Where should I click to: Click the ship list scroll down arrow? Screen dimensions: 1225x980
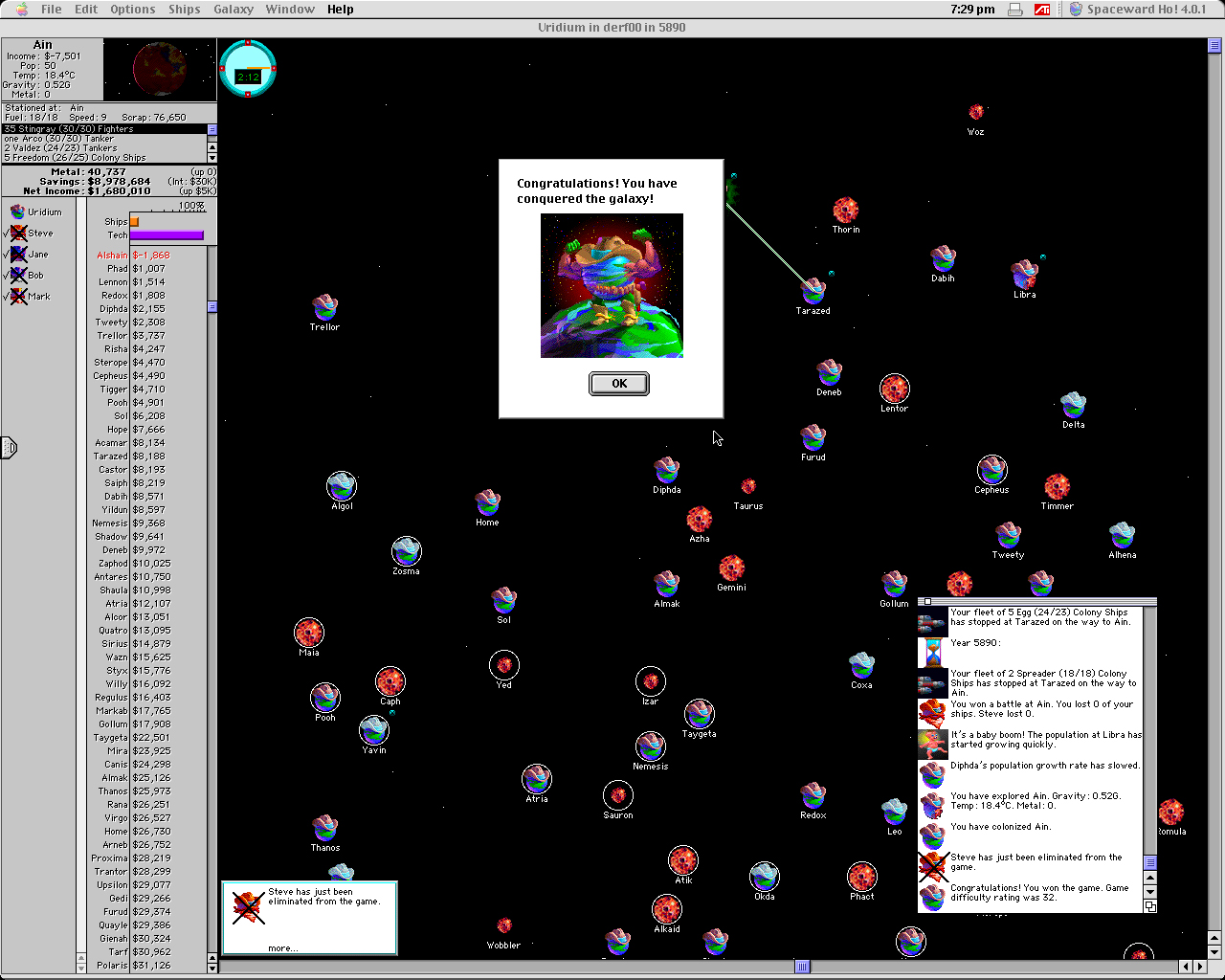212,158
